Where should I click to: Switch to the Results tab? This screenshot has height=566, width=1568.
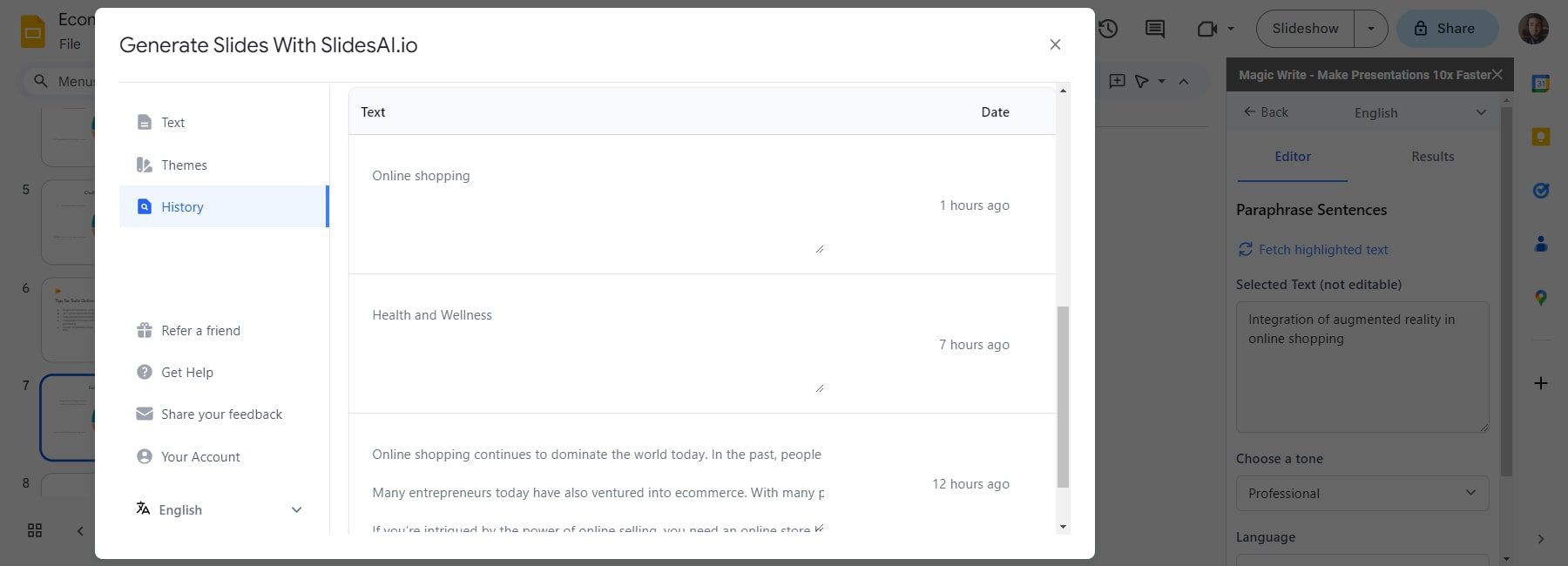pos(1432,157)
